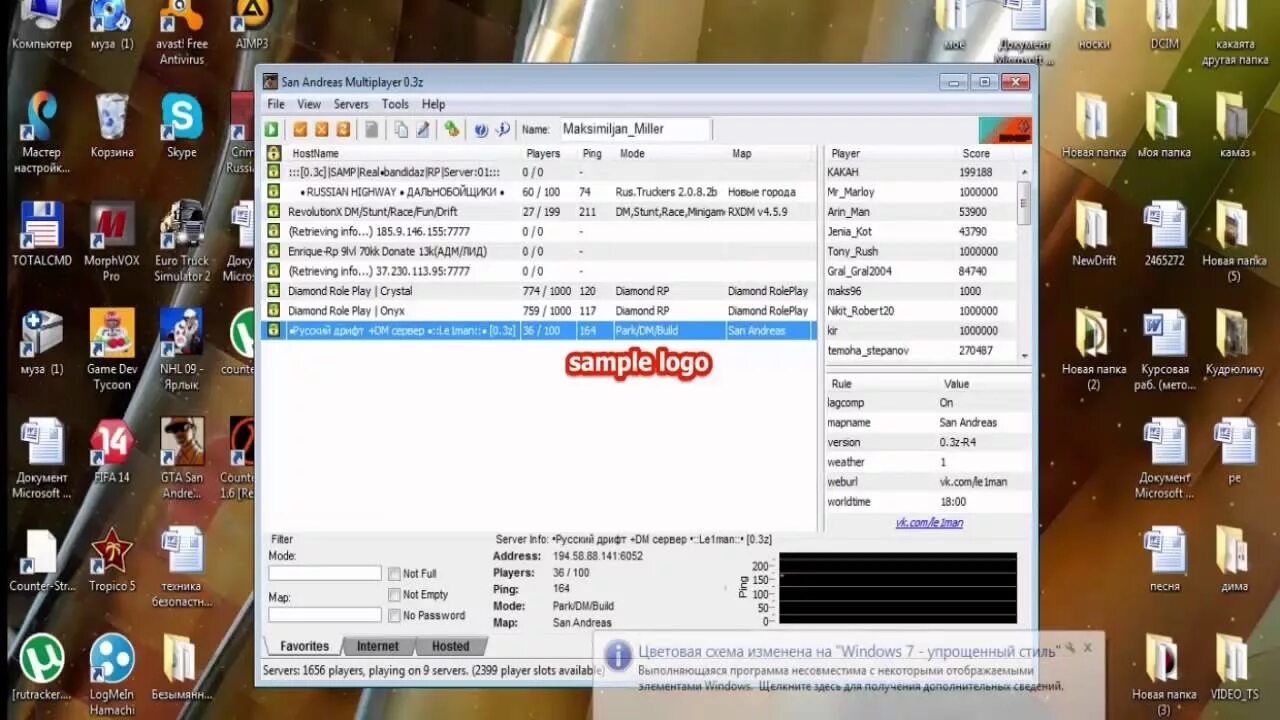Open the Корзина recycle bin

tap(111, 127)
